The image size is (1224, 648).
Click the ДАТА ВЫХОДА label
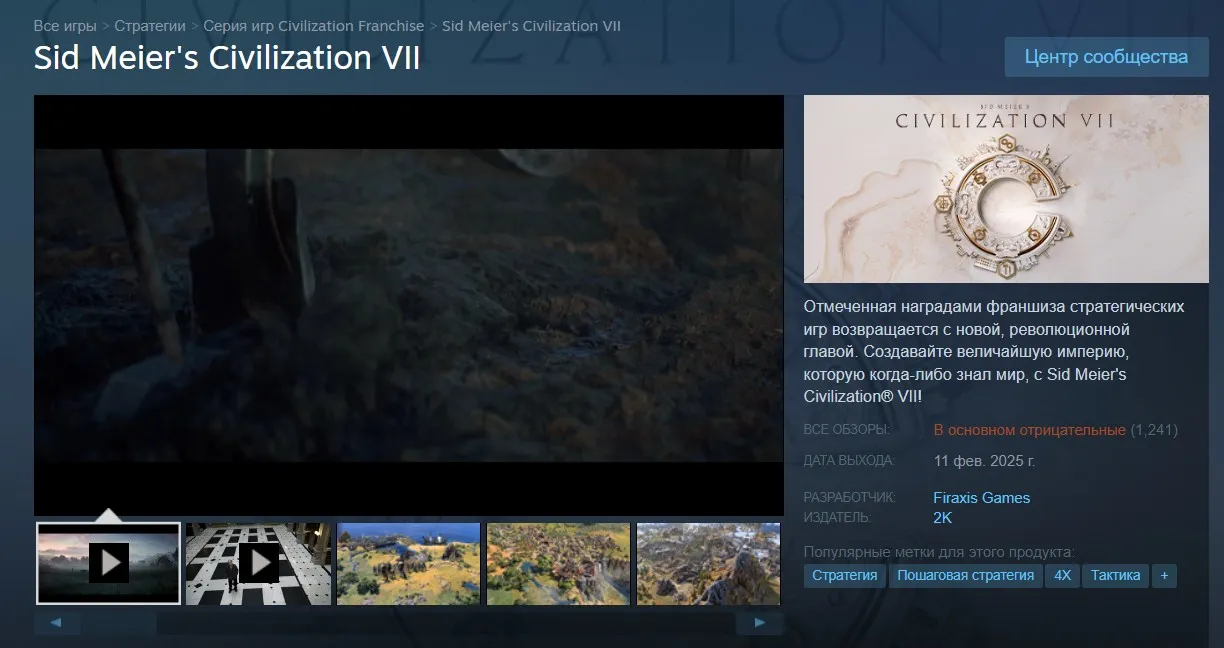click(849, 460)
